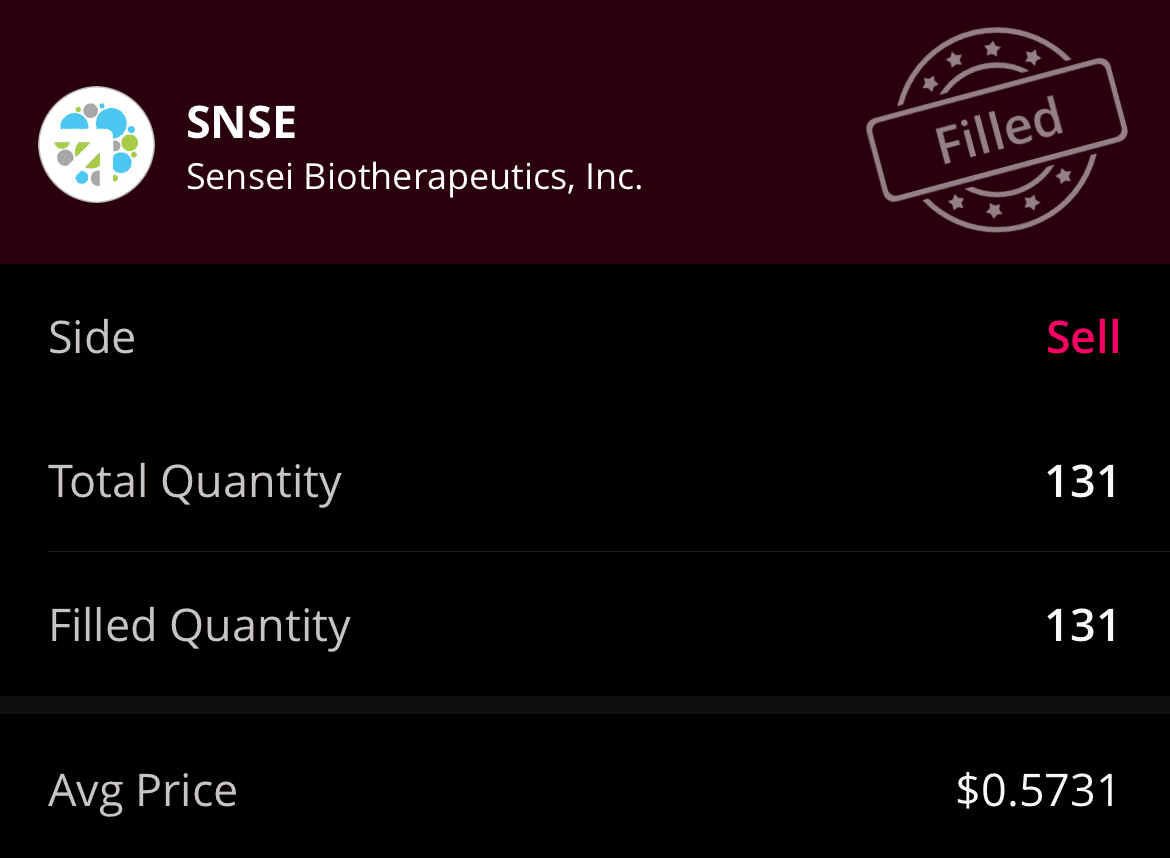This screenshot has width=1170, height=858.
Task: Open Sensei Biotherapeutics, Inc. company name
Action: click(414, 177)
